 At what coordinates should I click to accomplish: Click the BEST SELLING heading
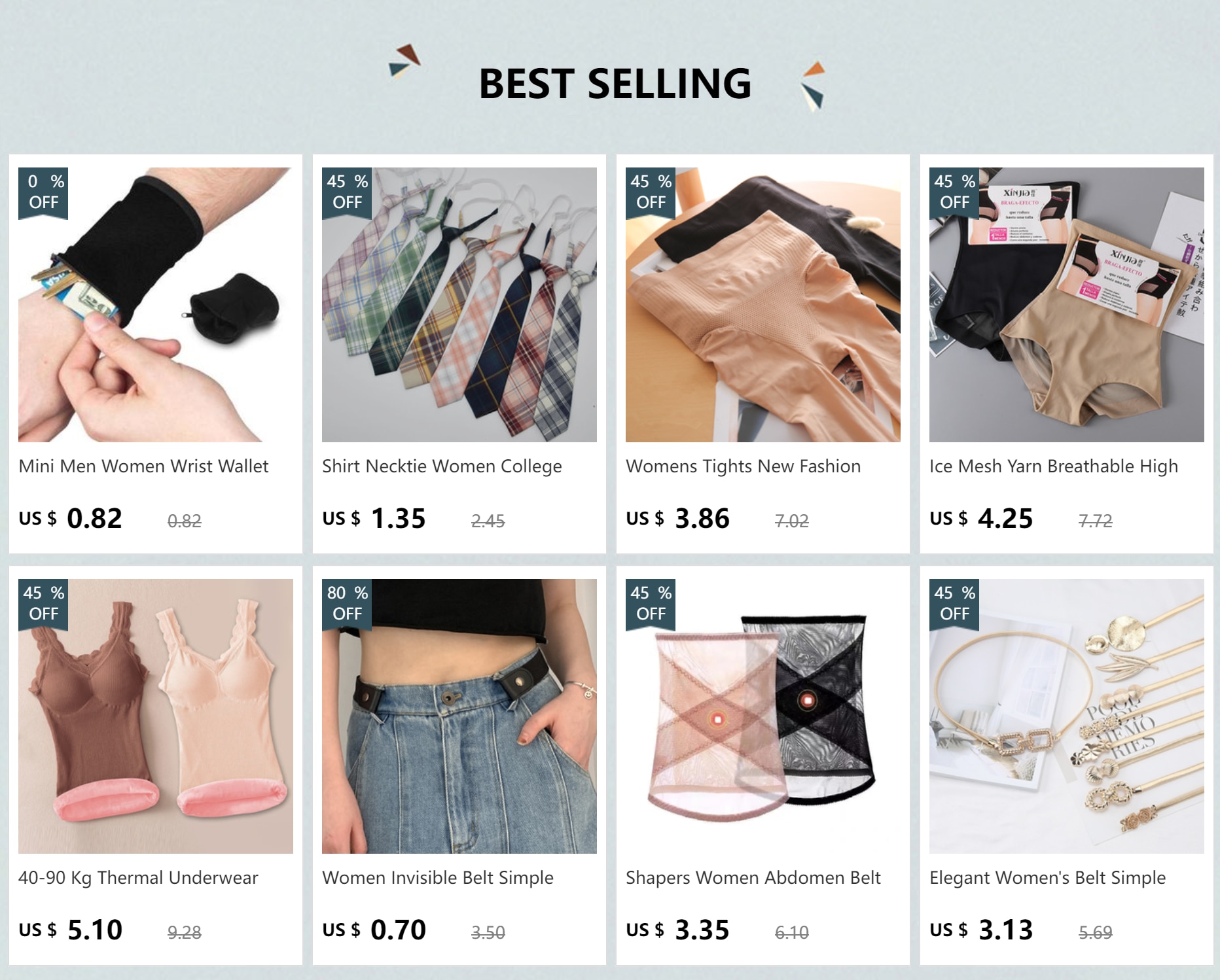615,84
